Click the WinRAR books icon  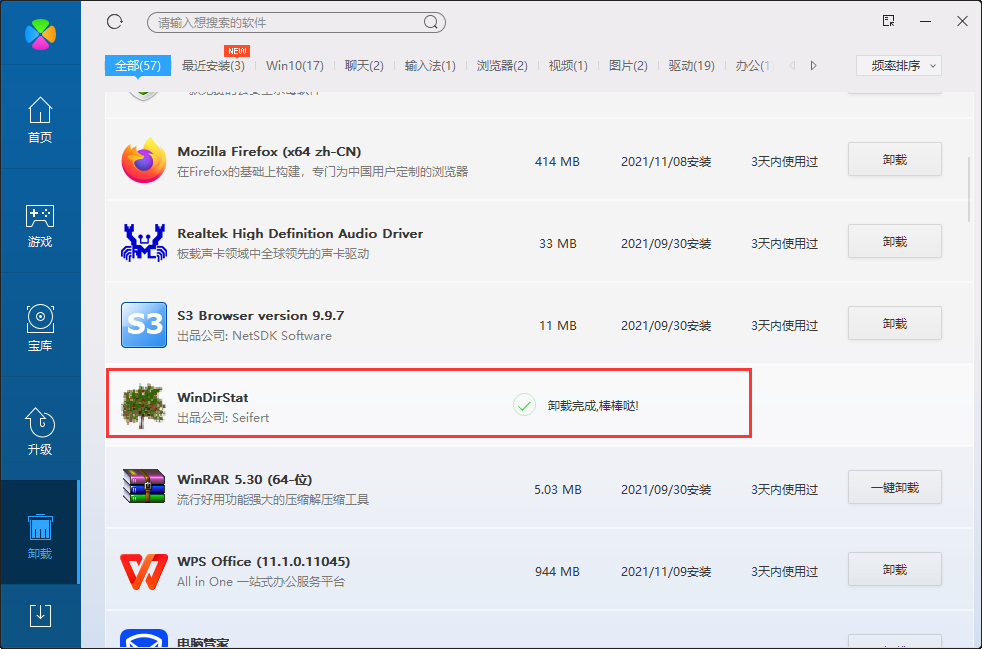pos(144,486)
